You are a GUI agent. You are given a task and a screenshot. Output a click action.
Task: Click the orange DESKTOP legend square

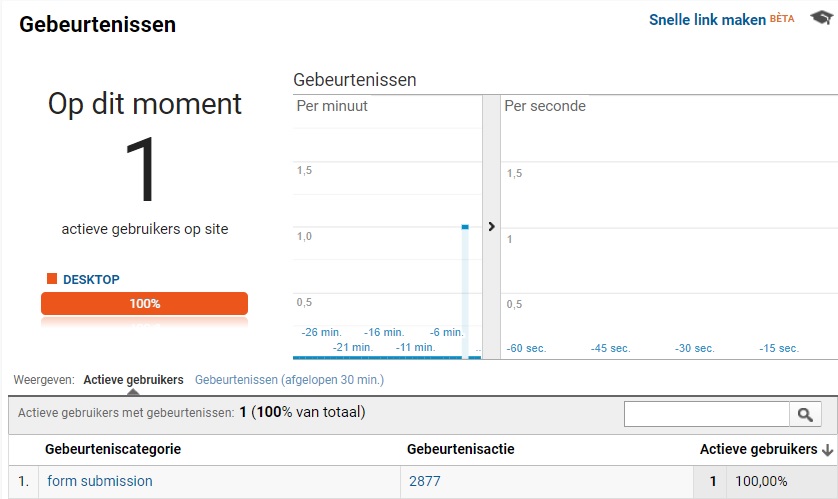(x=52, y=278)
